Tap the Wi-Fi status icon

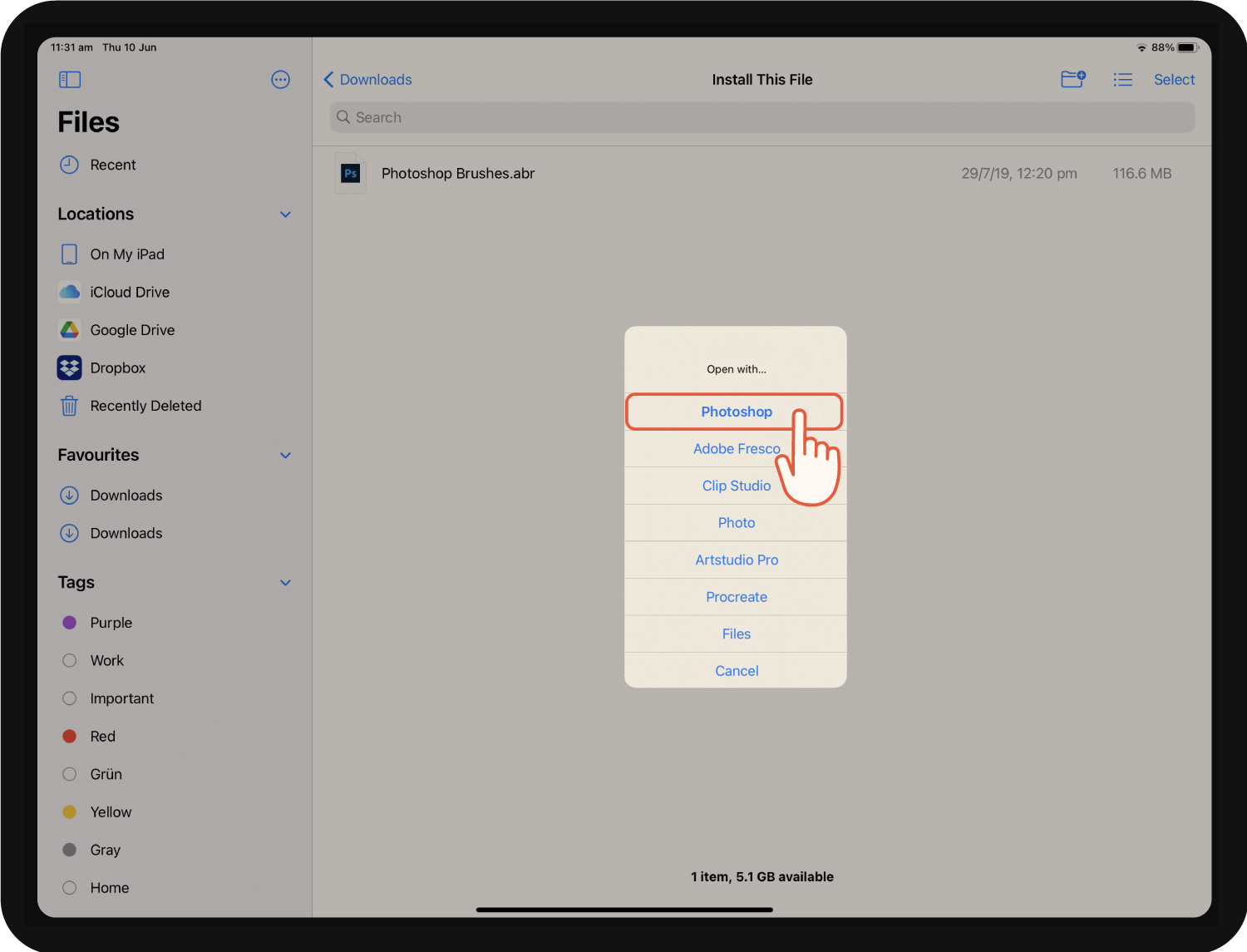tap(1142, 47)
